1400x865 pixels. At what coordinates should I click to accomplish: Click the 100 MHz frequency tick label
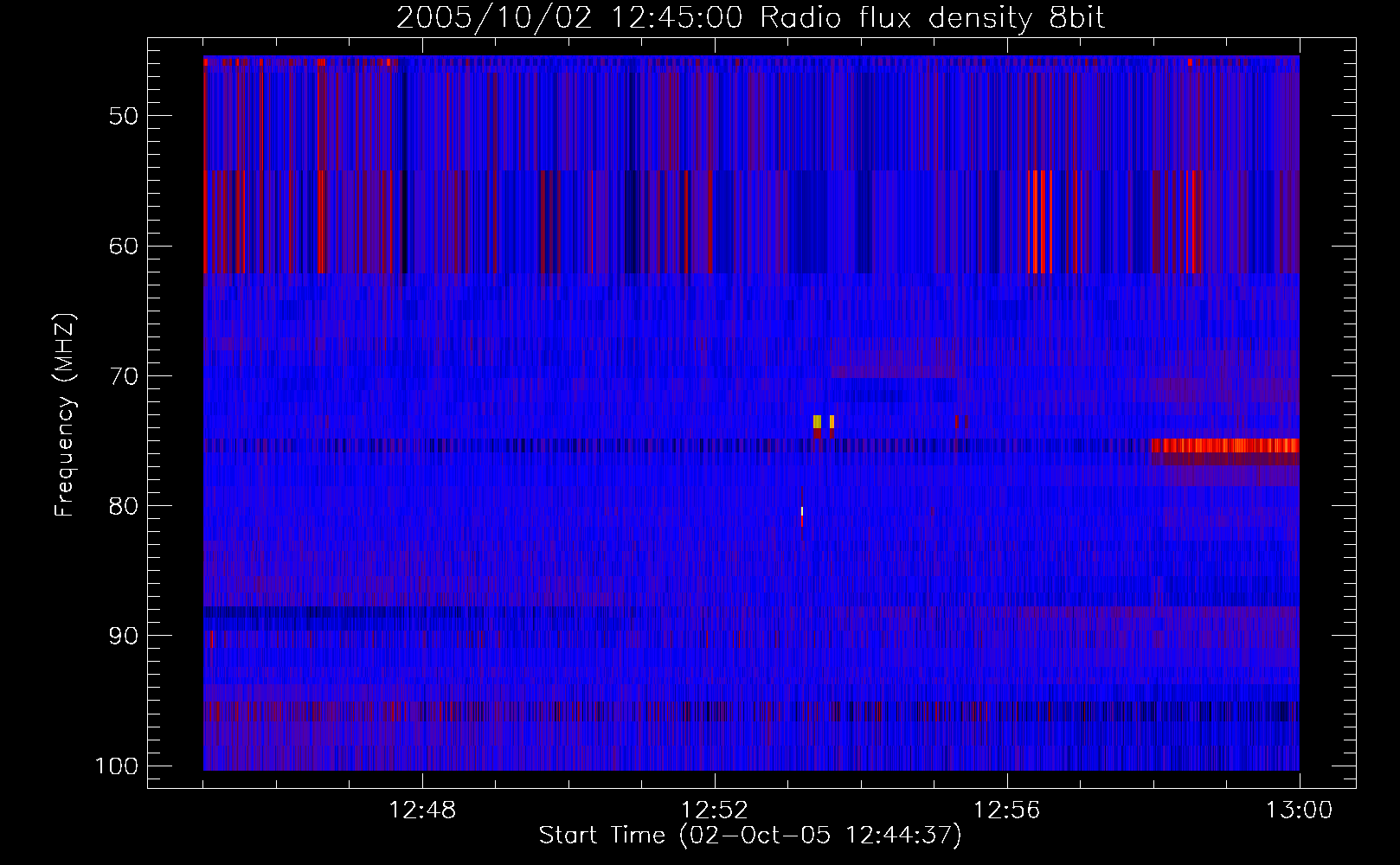tap(117, 766)
